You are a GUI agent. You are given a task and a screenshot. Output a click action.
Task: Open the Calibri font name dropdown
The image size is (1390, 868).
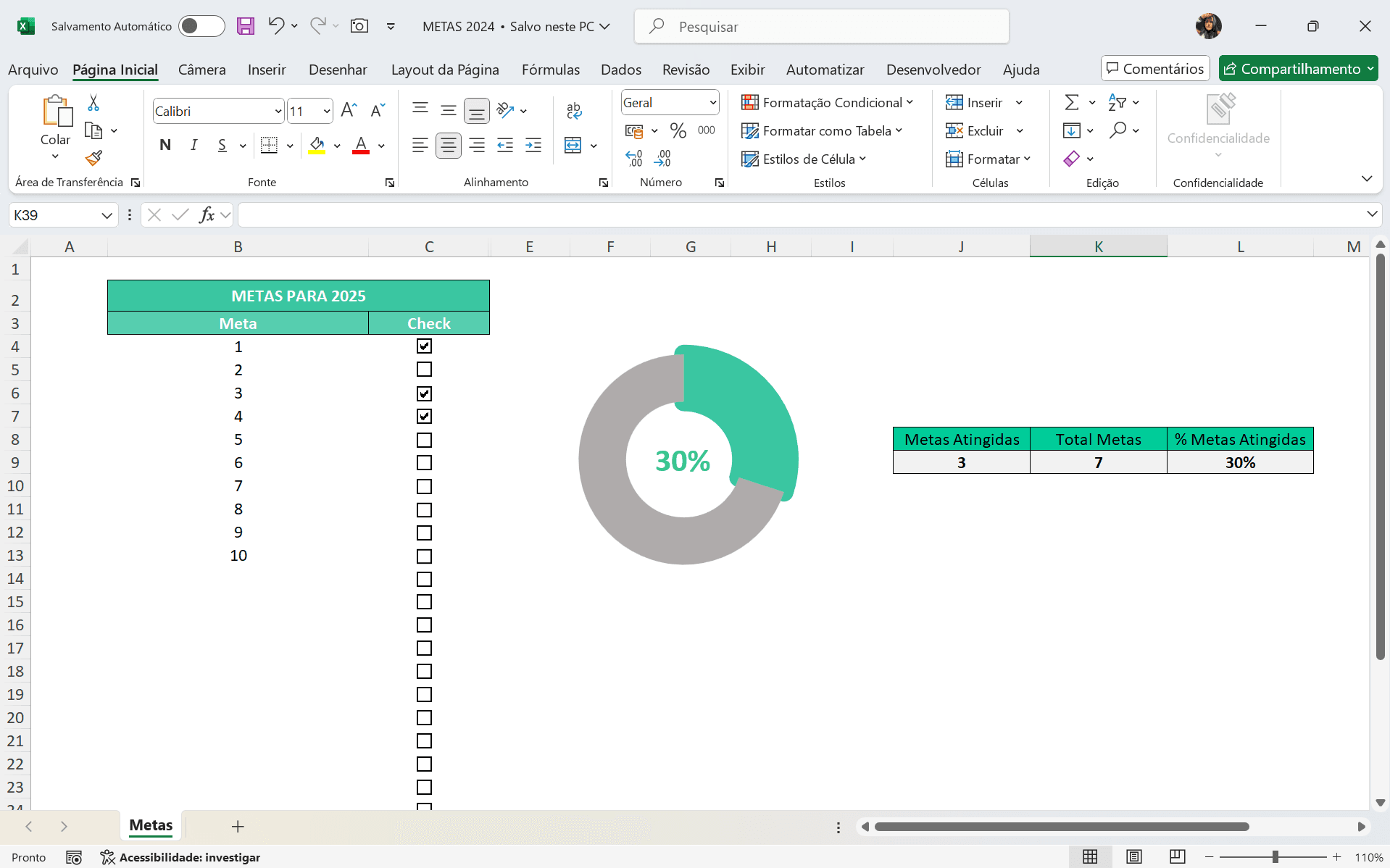point(278,111)
